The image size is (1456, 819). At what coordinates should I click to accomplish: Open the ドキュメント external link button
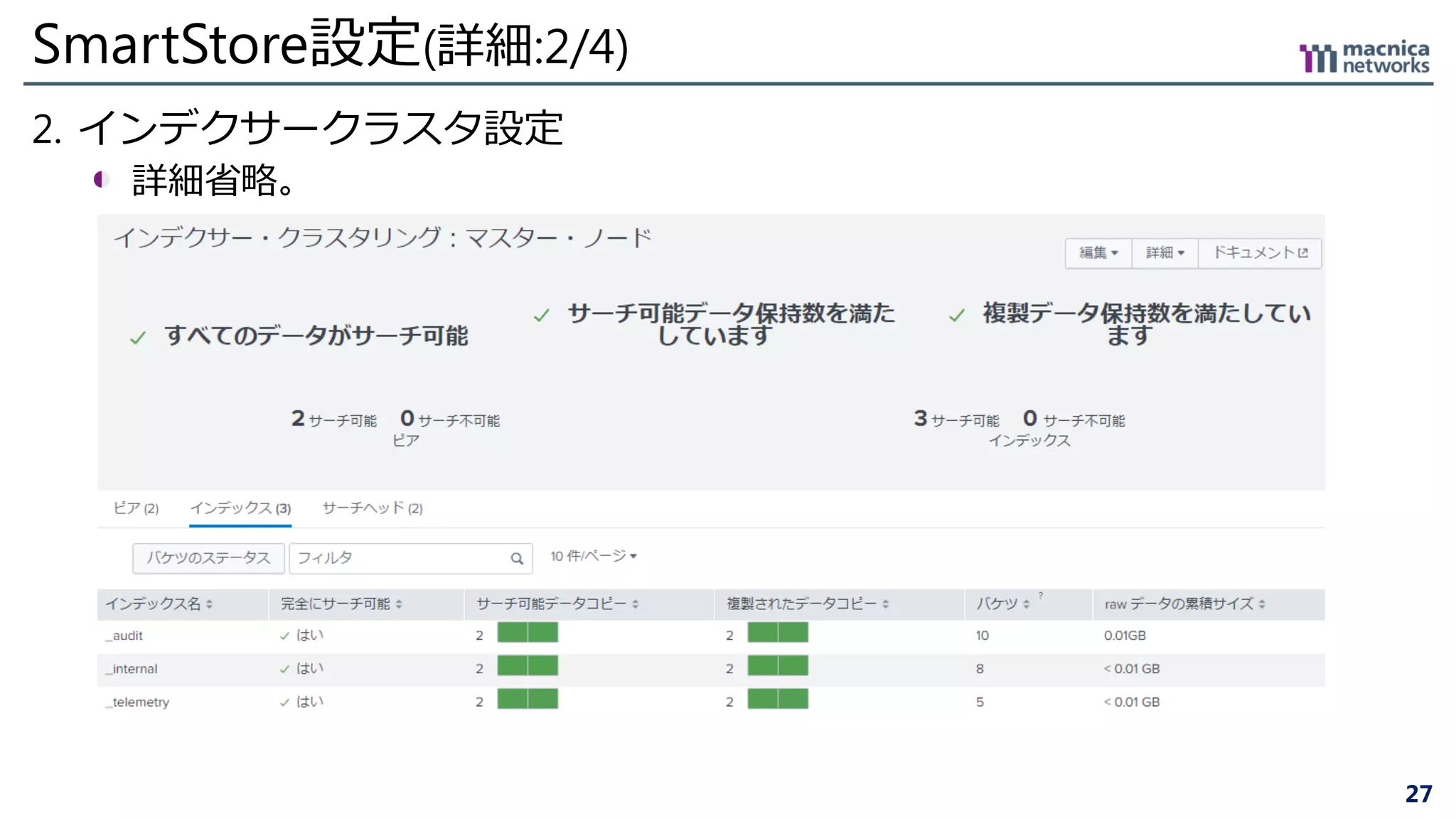coord(1260,253)
